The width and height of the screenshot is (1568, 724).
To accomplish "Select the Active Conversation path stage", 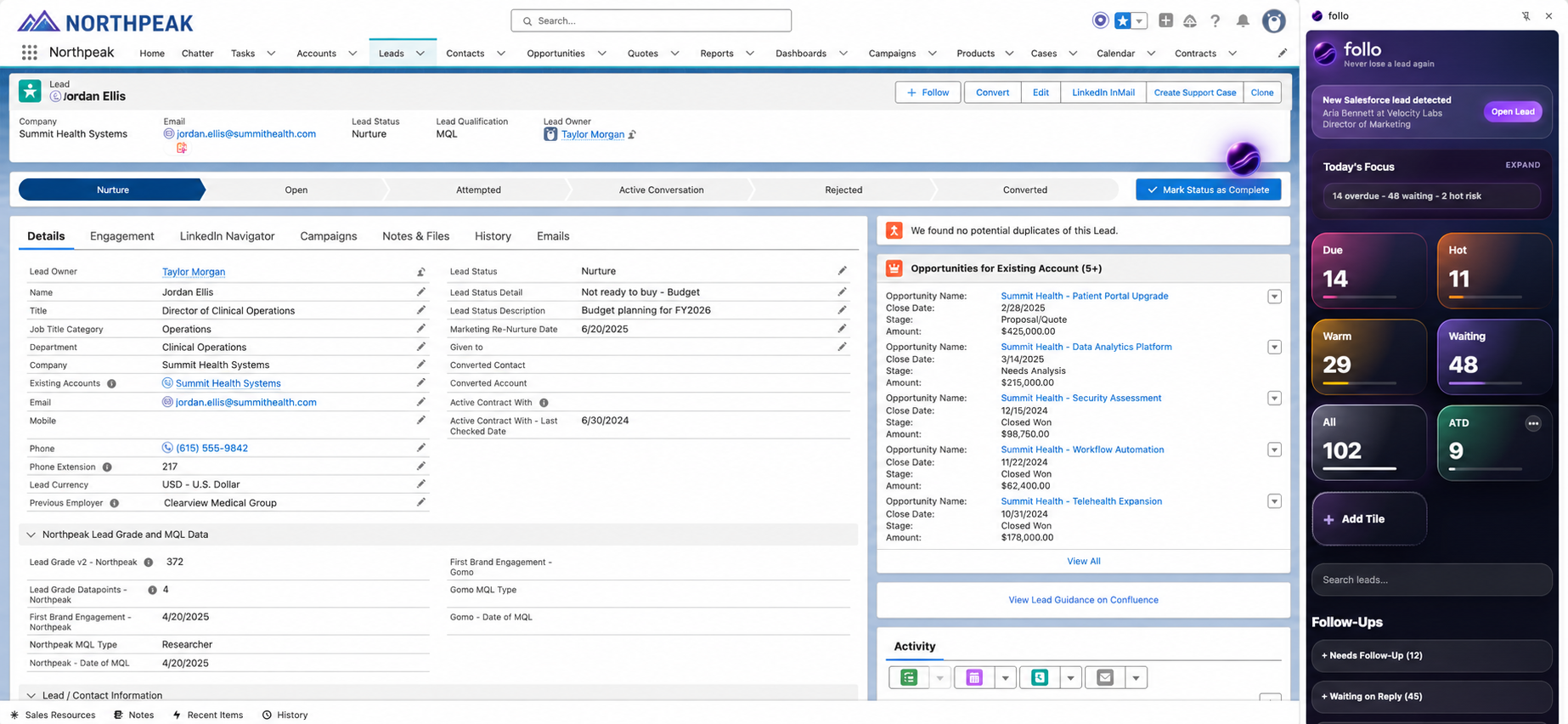I will click(661, 189).
